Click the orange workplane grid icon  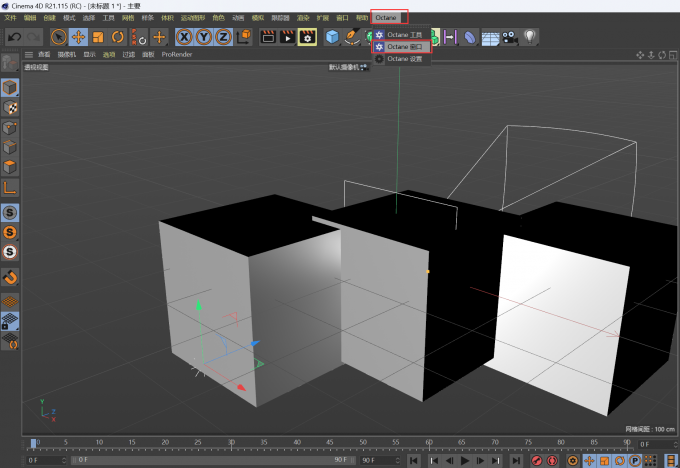click(x=10, y=301)
